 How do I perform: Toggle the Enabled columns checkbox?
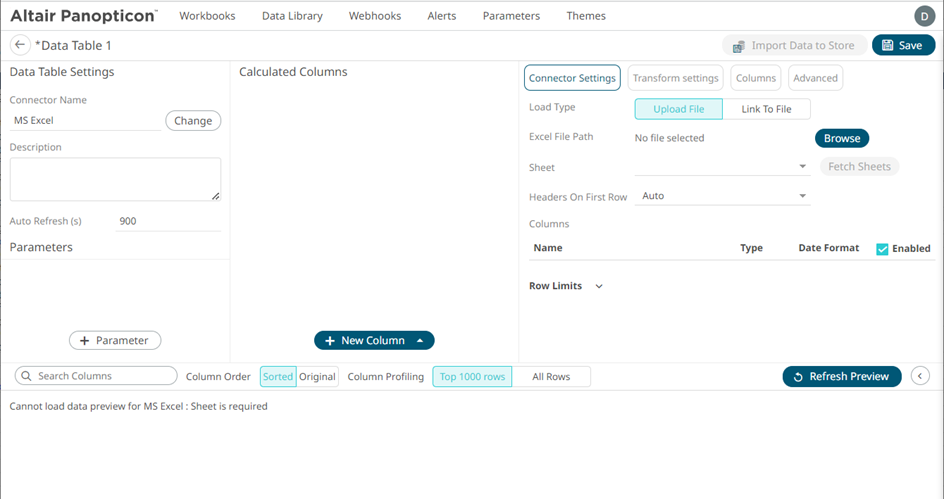pos(882,249)
